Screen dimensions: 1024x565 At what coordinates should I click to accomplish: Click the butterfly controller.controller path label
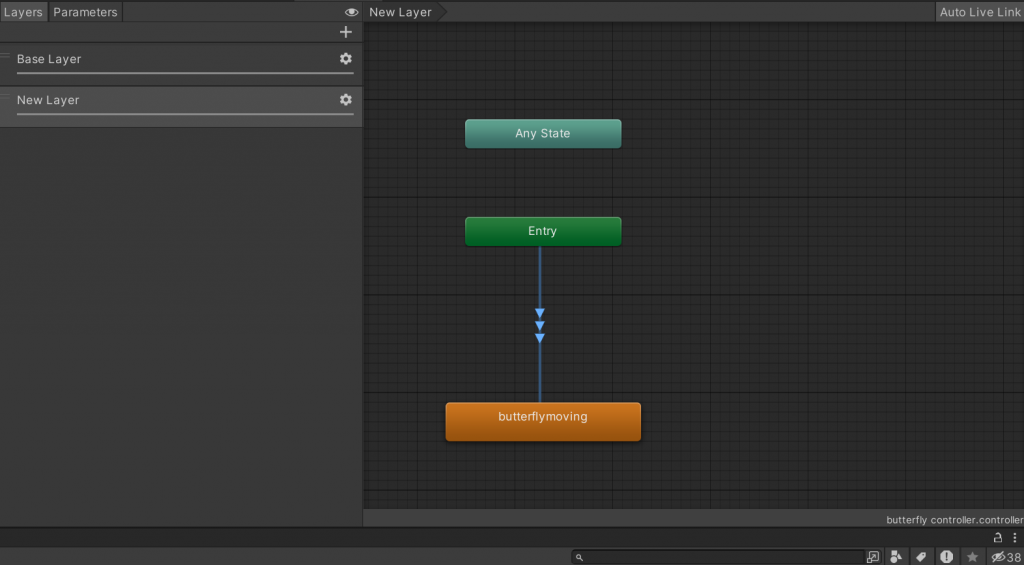point(955,520)
